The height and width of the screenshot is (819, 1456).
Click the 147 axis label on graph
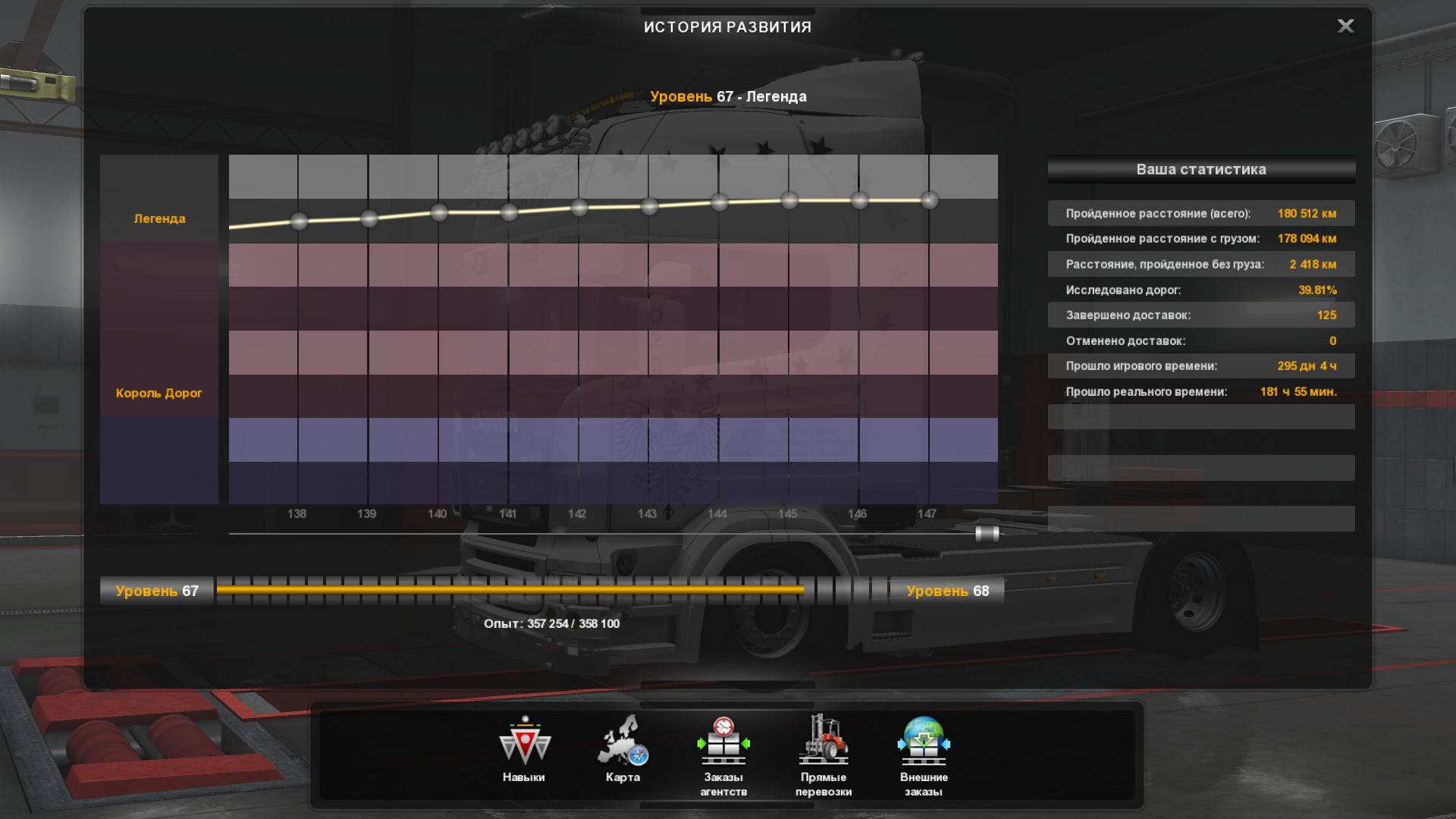point(927,513)
